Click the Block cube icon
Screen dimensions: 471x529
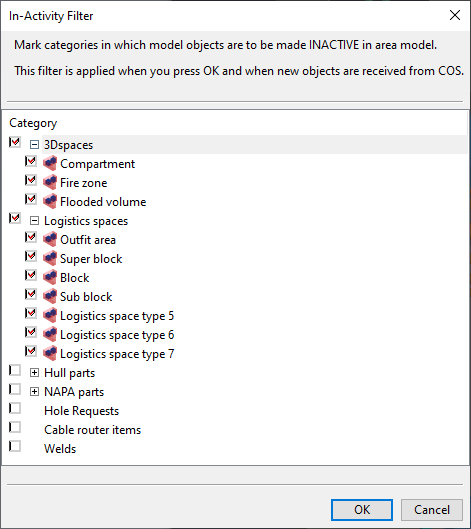tap(50, 278)
